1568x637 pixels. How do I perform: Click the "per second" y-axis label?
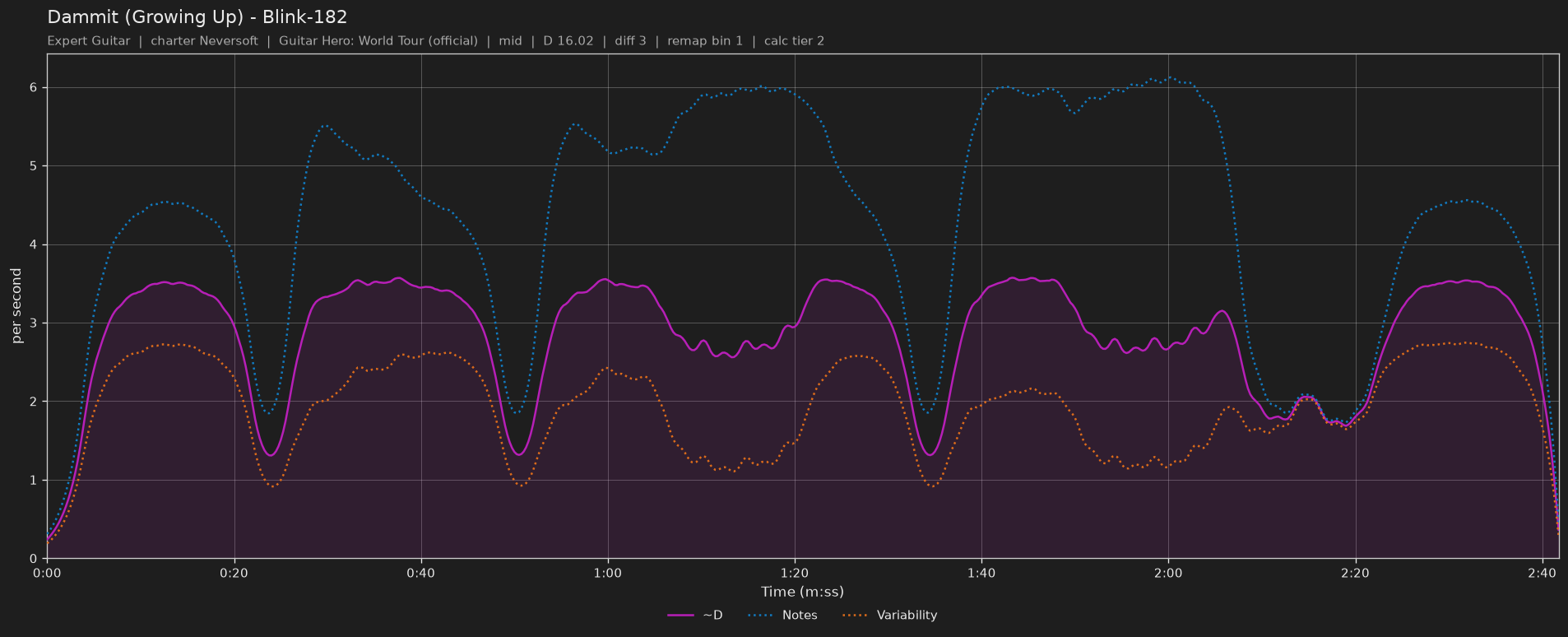(16, 306)
